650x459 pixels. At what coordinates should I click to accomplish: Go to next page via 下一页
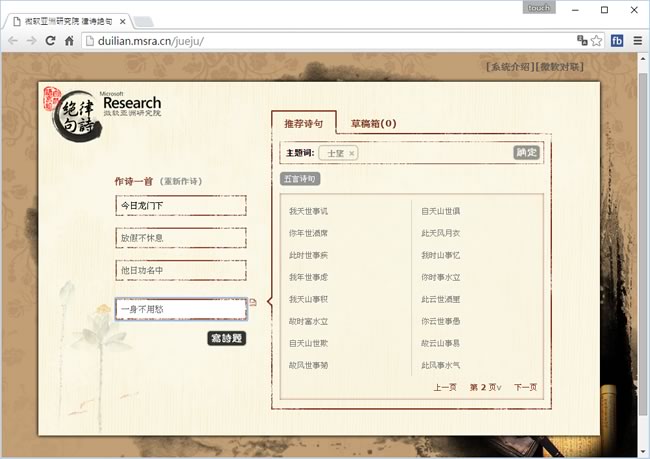pos(525,387)
